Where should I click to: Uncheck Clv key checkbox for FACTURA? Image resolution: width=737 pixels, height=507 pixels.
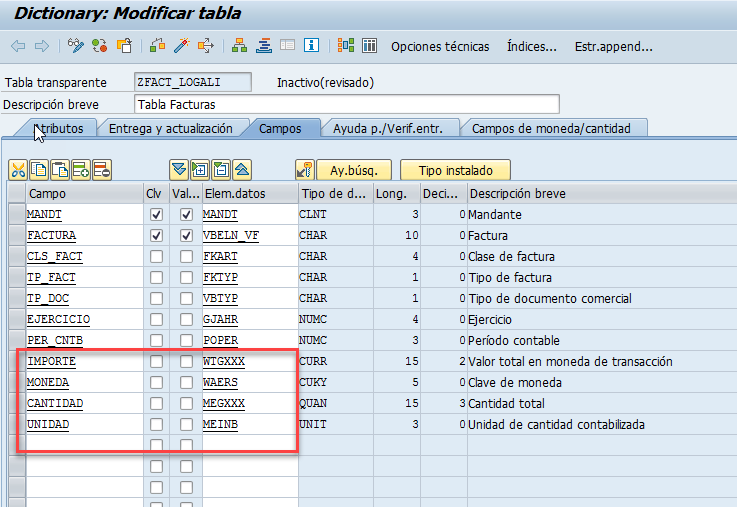pos(156,235)
